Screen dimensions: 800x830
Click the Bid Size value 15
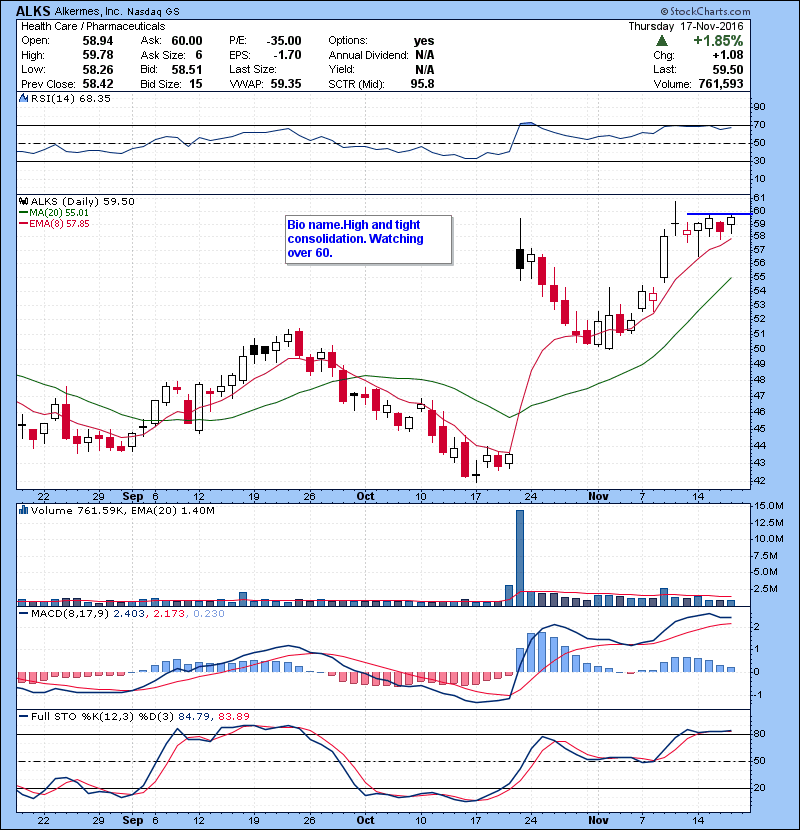click(x=196, y=84)
